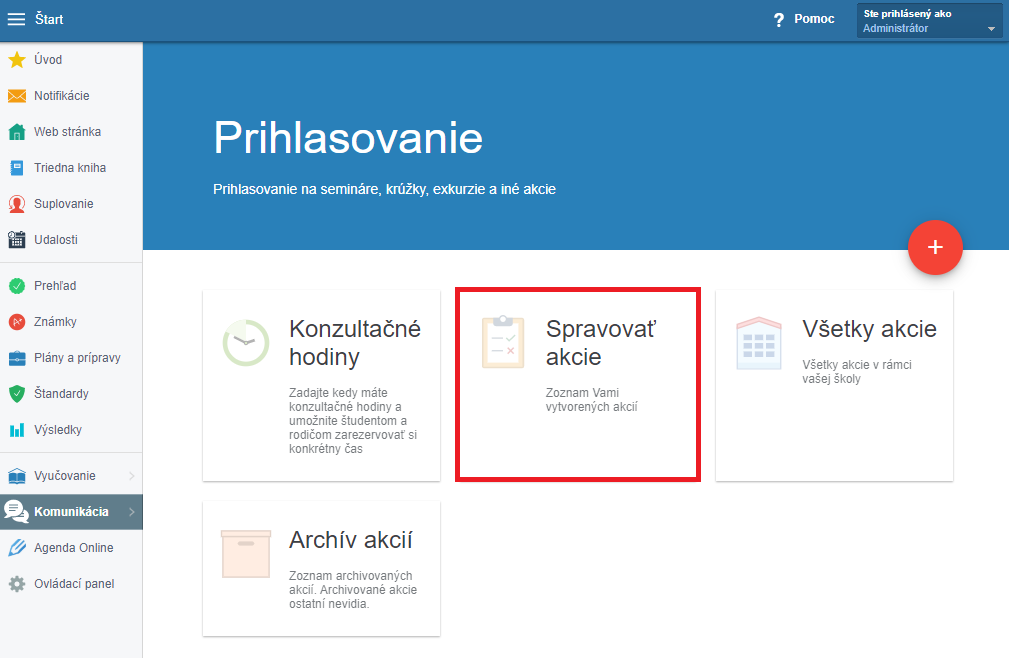Image resolution: width=1009 pixels, height=658 pixels.
Task: Click the open book Vyučovanie icon
Action: (x=17, y=476)
